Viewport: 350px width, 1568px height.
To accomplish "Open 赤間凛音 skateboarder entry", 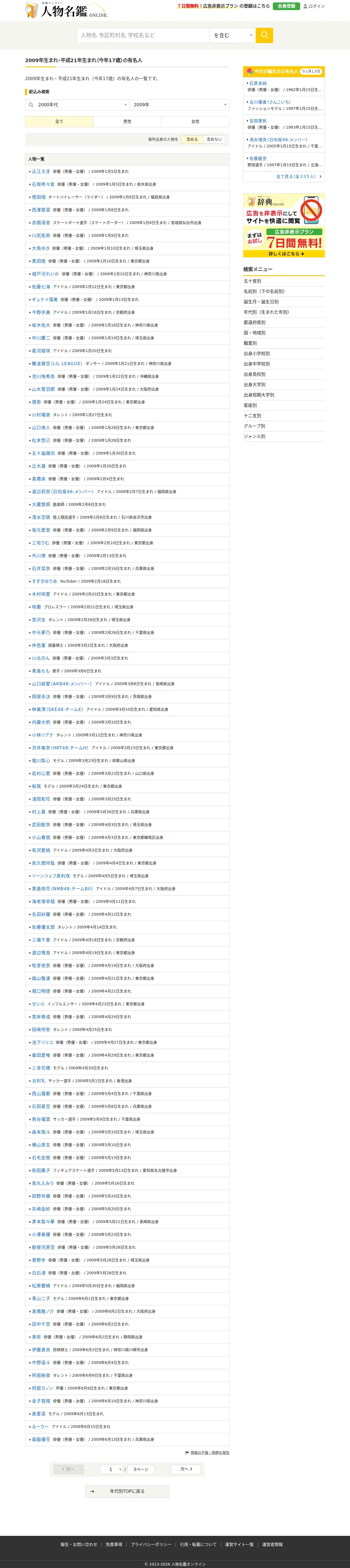I will [x=41, y=223].
